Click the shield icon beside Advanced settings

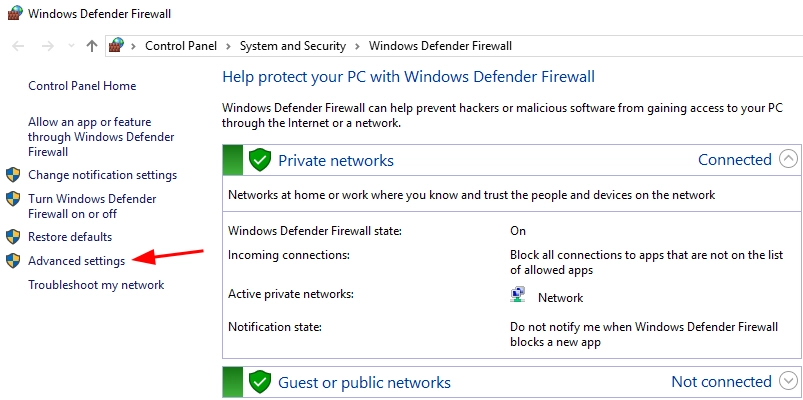coord(13,261)
